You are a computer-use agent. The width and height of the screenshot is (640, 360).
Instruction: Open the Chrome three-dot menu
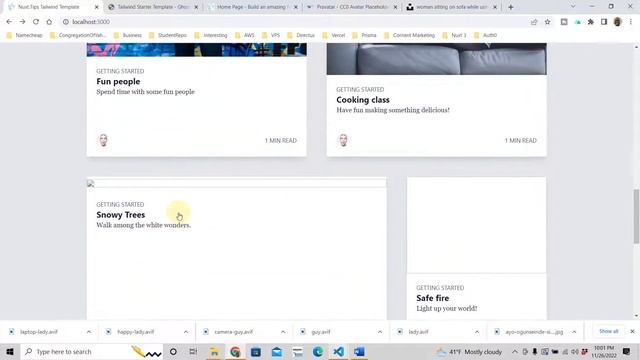tap(631, 22)
